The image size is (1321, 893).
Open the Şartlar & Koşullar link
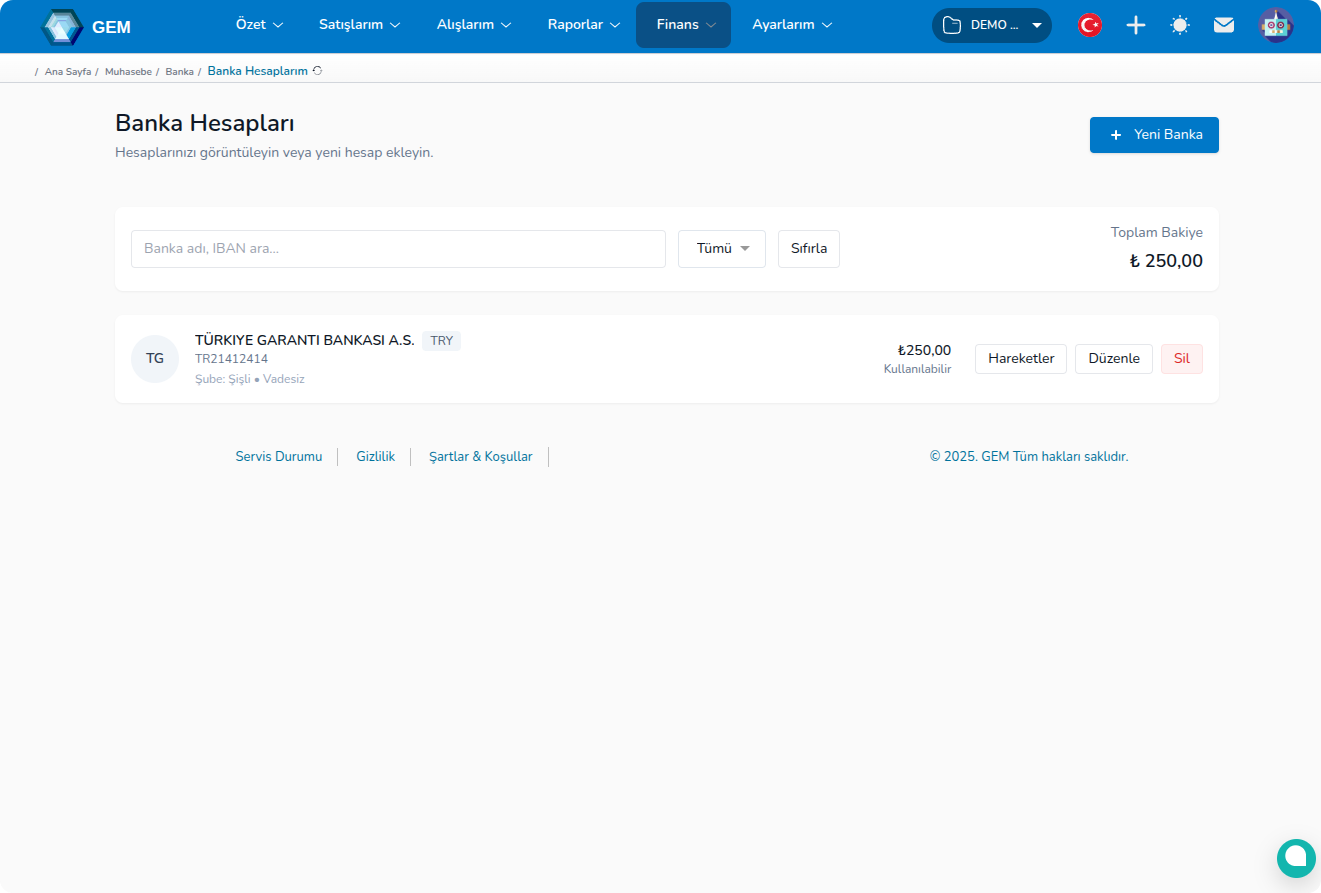click(x=481, y=457)
